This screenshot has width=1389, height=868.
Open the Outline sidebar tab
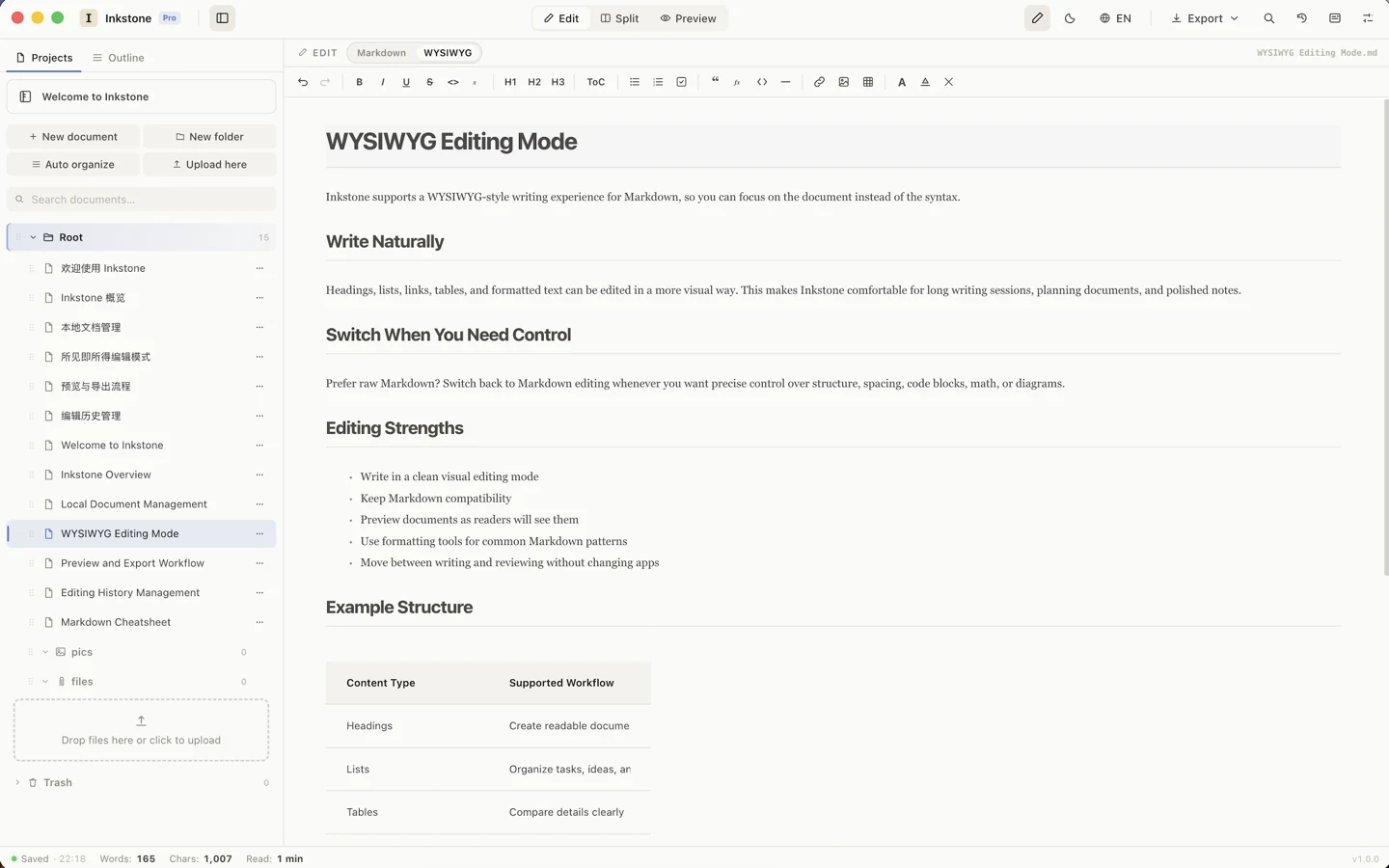(x=119, y=58)
